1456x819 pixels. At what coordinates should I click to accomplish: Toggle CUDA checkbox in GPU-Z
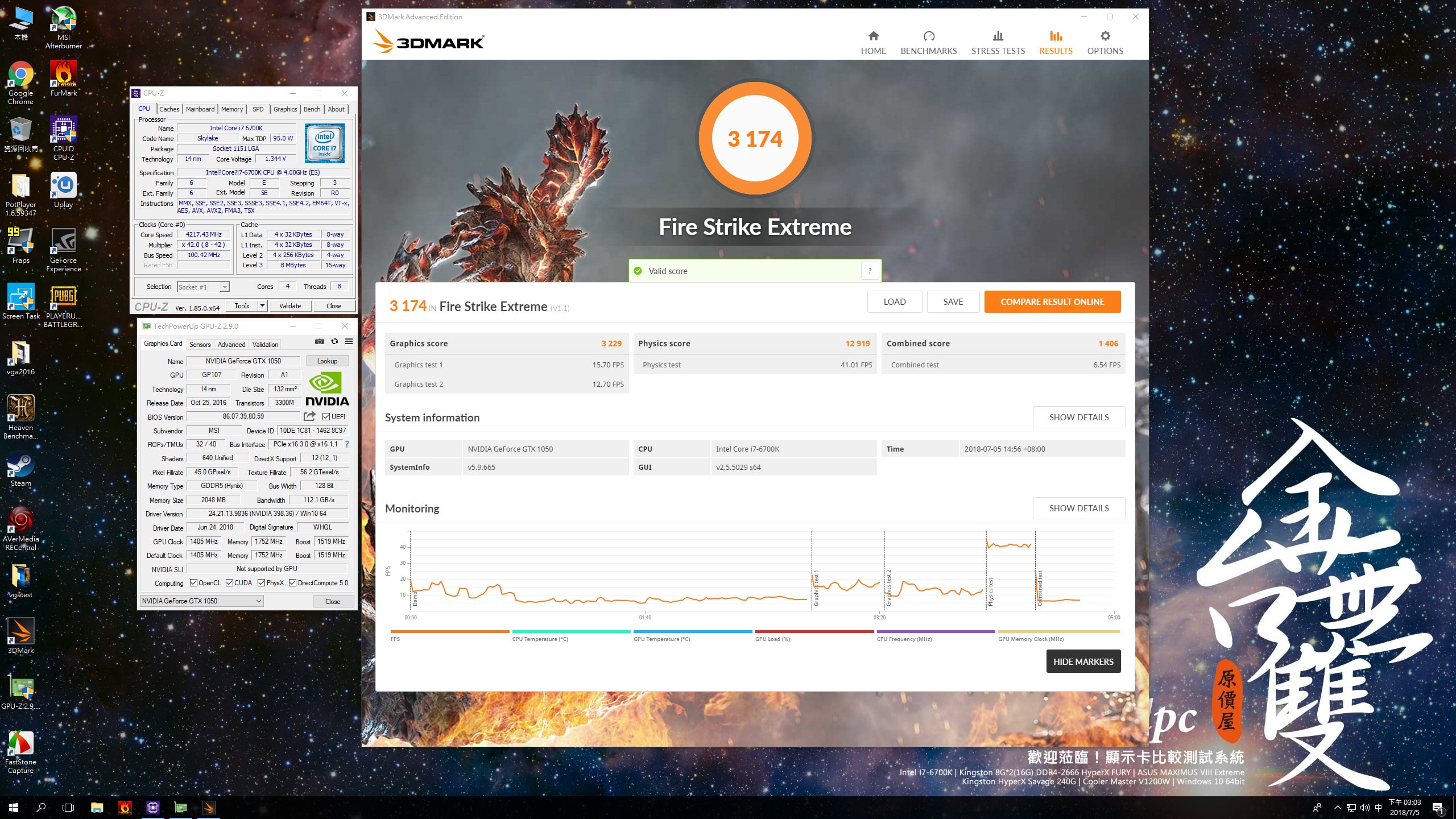(x=230, y=583)
